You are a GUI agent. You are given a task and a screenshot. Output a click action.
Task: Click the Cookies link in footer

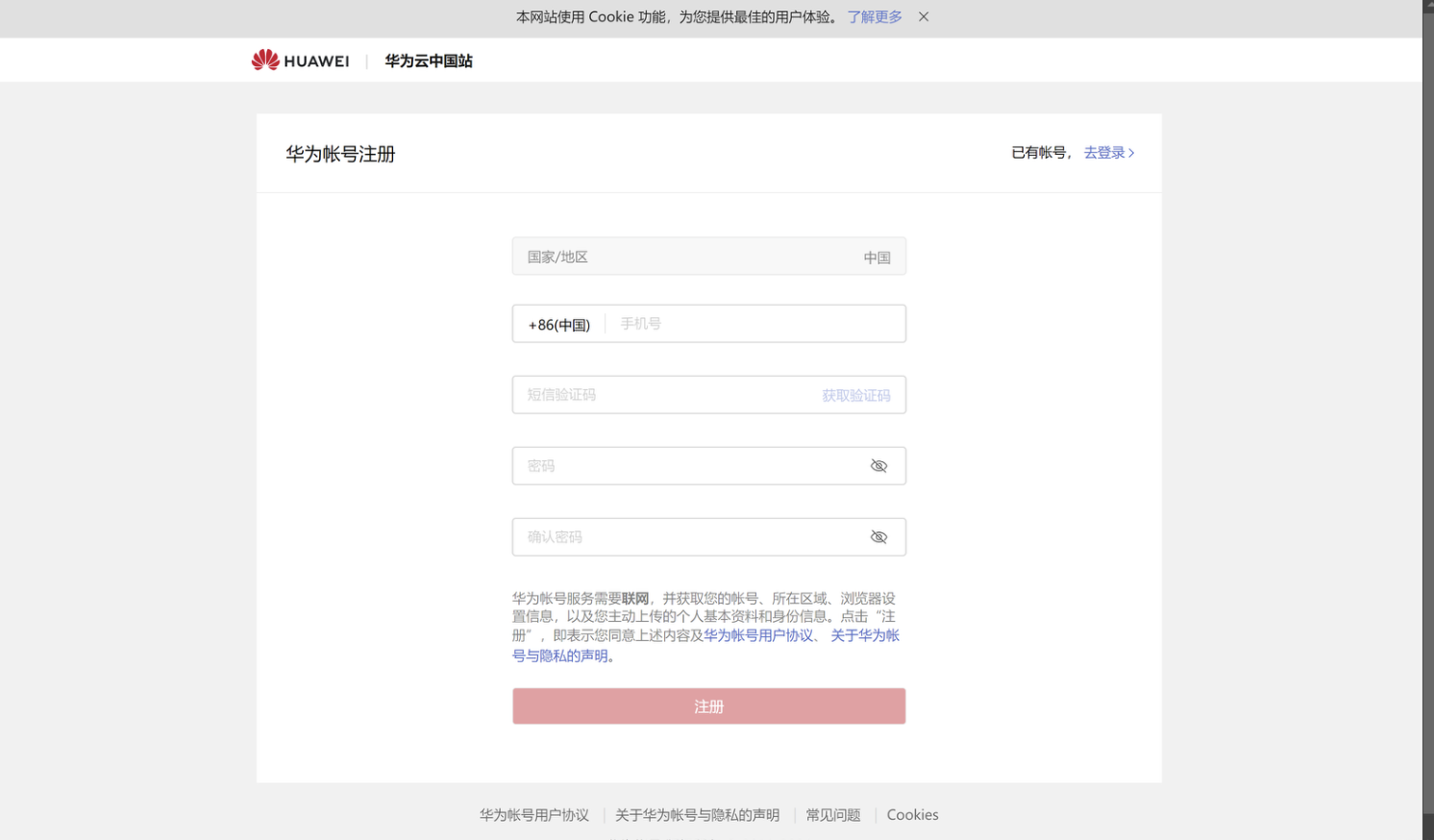(x=912, y=815)
